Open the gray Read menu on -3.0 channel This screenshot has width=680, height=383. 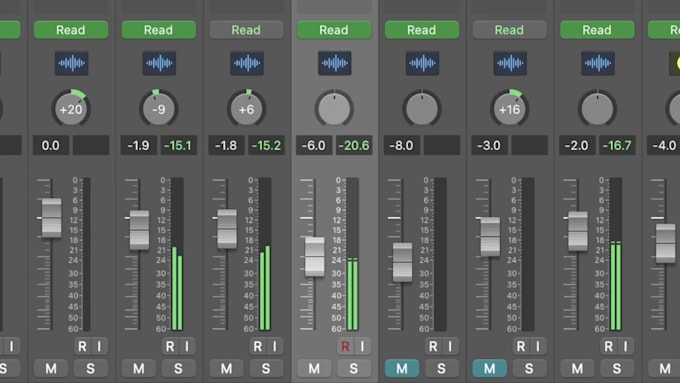(510, 30)
